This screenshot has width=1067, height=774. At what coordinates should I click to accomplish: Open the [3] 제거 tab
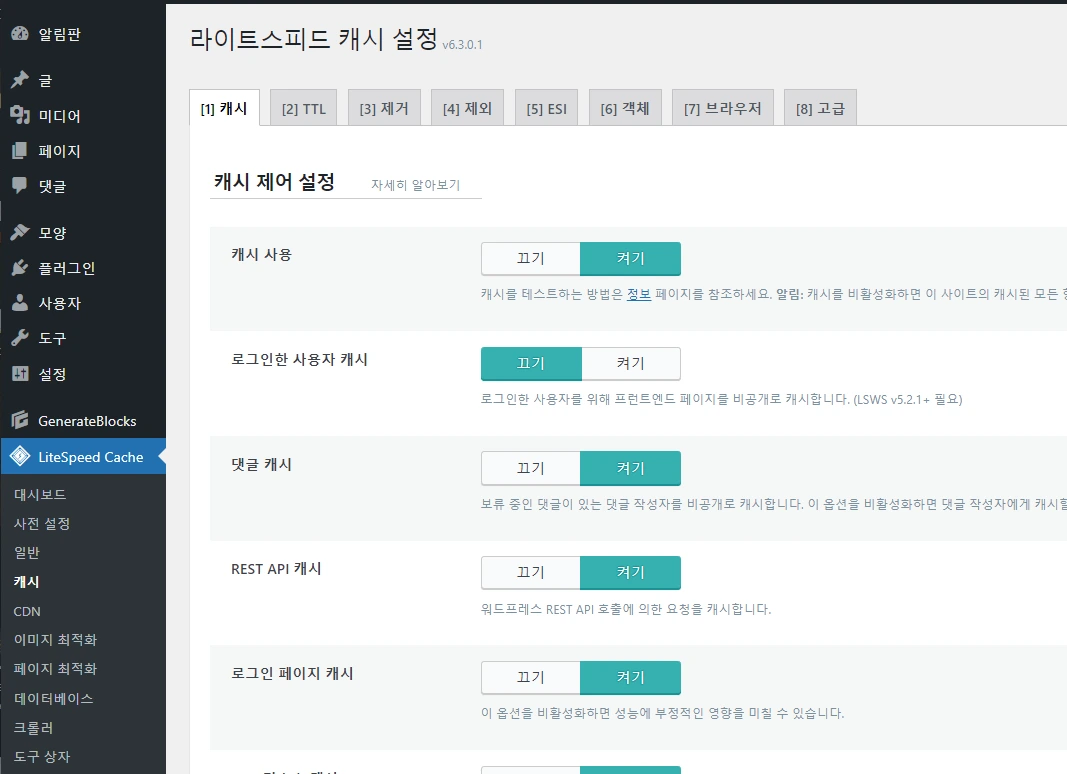point(384,108)
